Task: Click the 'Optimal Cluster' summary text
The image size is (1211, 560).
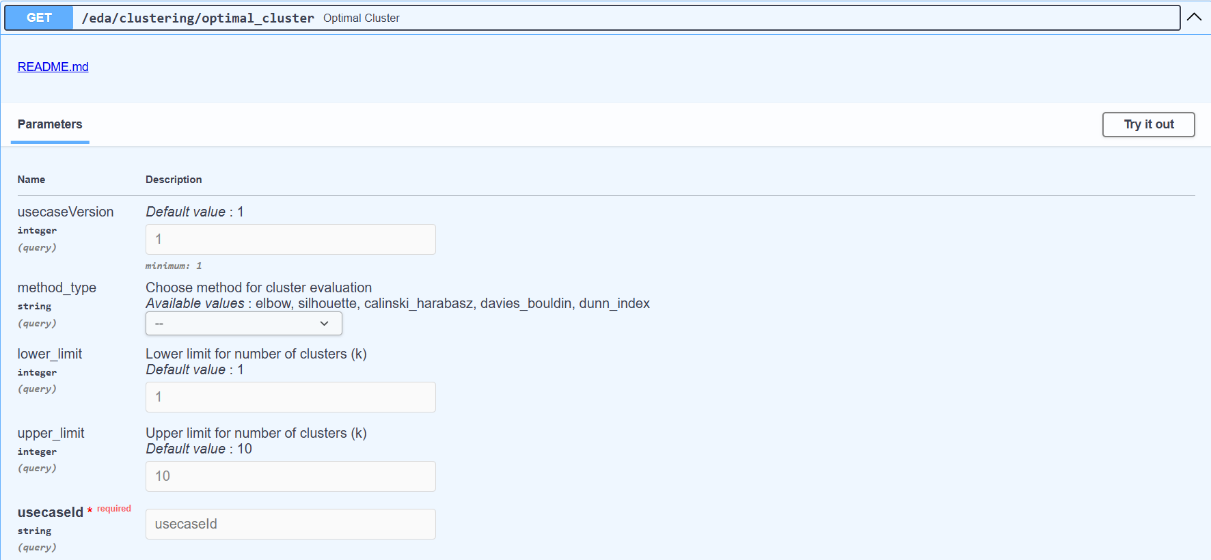Action: coord(363,18)
